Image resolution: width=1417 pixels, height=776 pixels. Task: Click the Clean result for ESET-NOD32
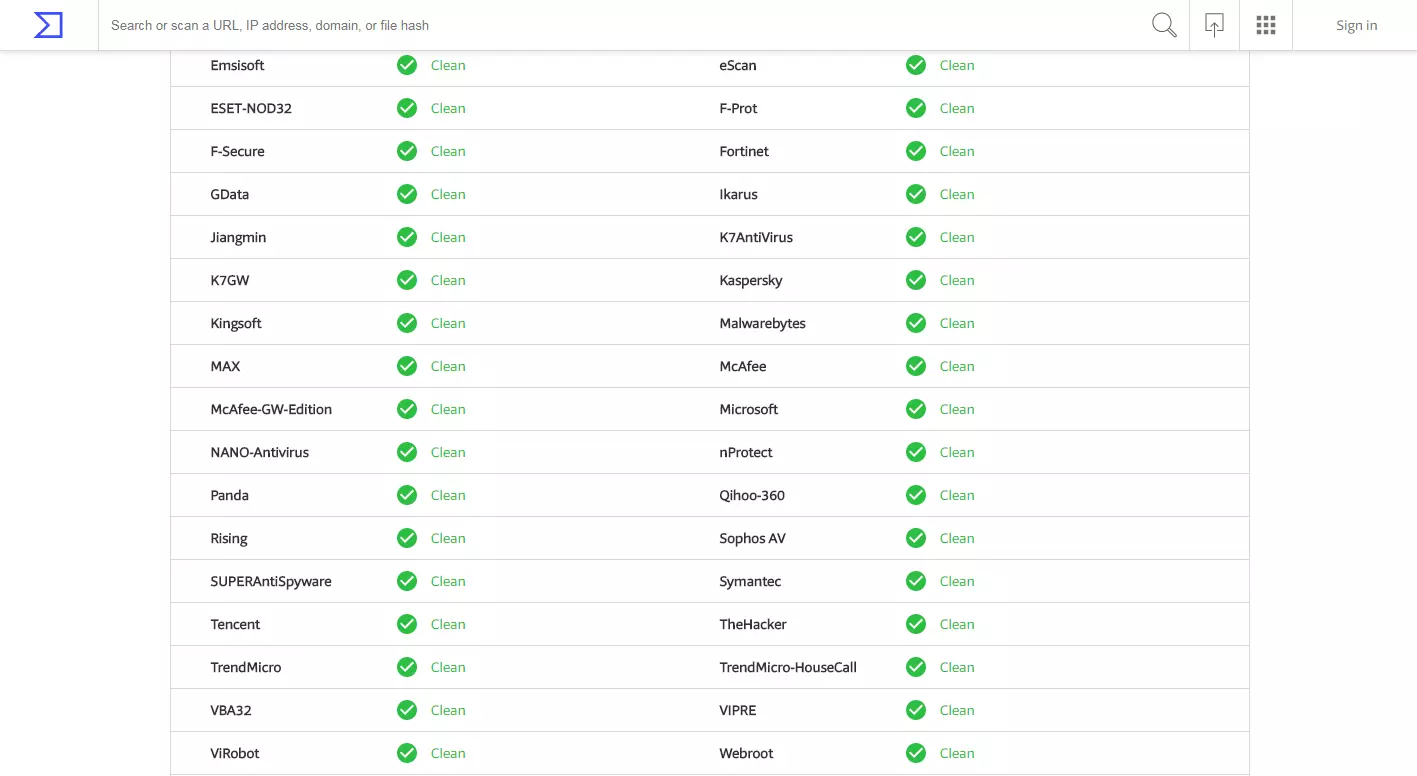point(448,108)
